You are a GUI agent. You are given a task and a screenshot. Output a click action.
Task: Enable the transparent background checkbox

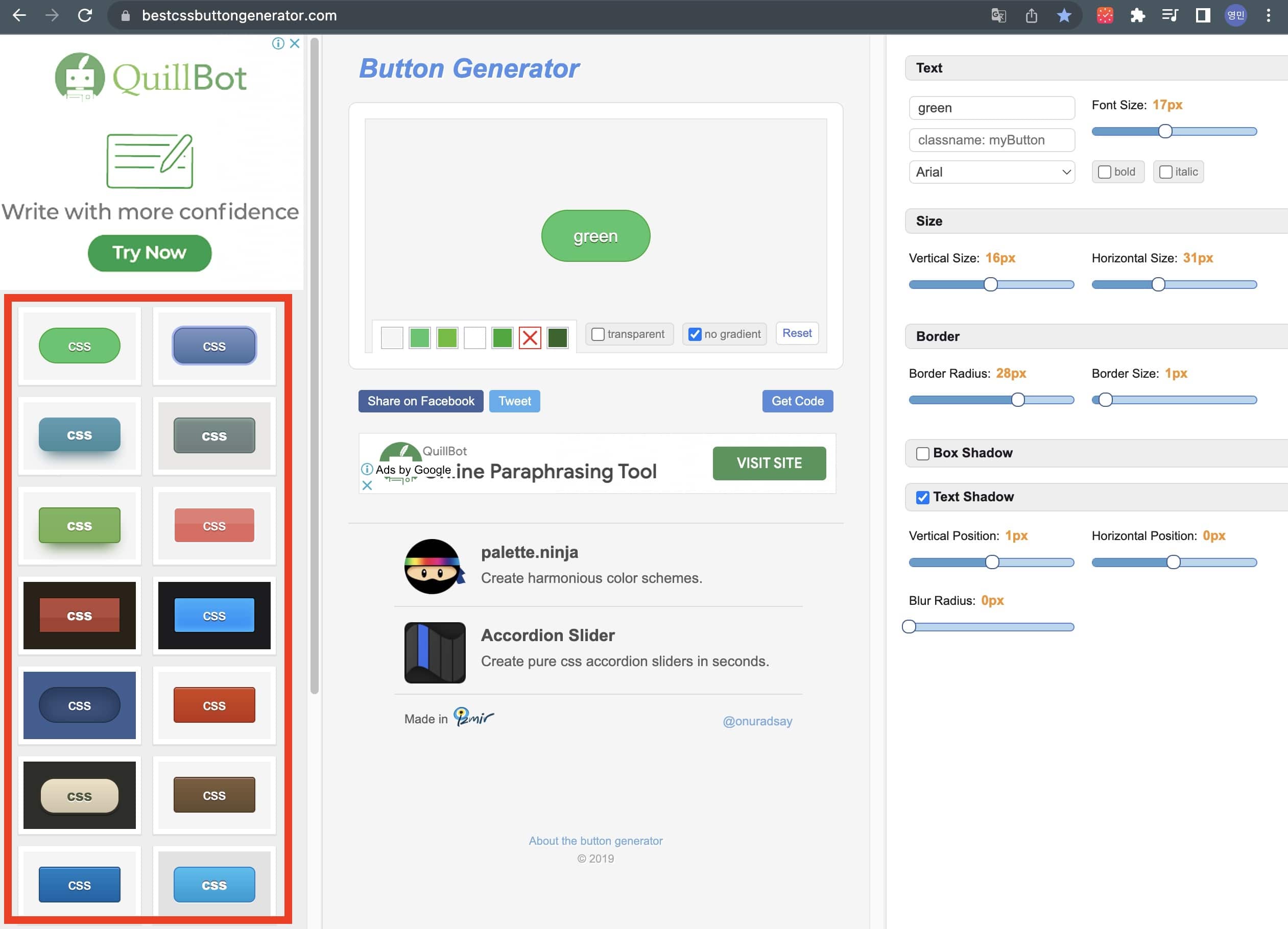pos(598,334)
